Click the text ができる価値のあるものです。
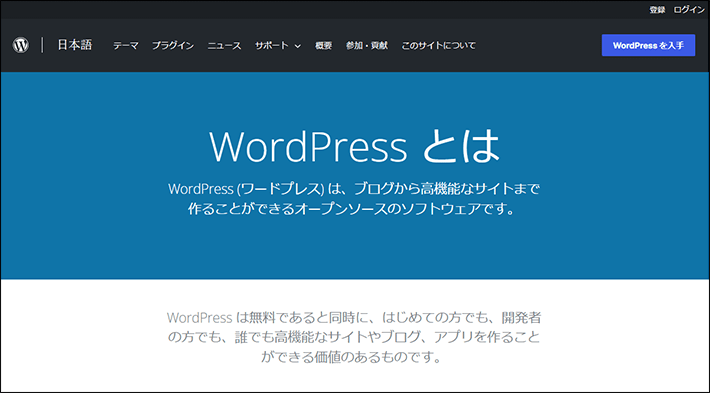710x393 pixels. coord(351,357)
